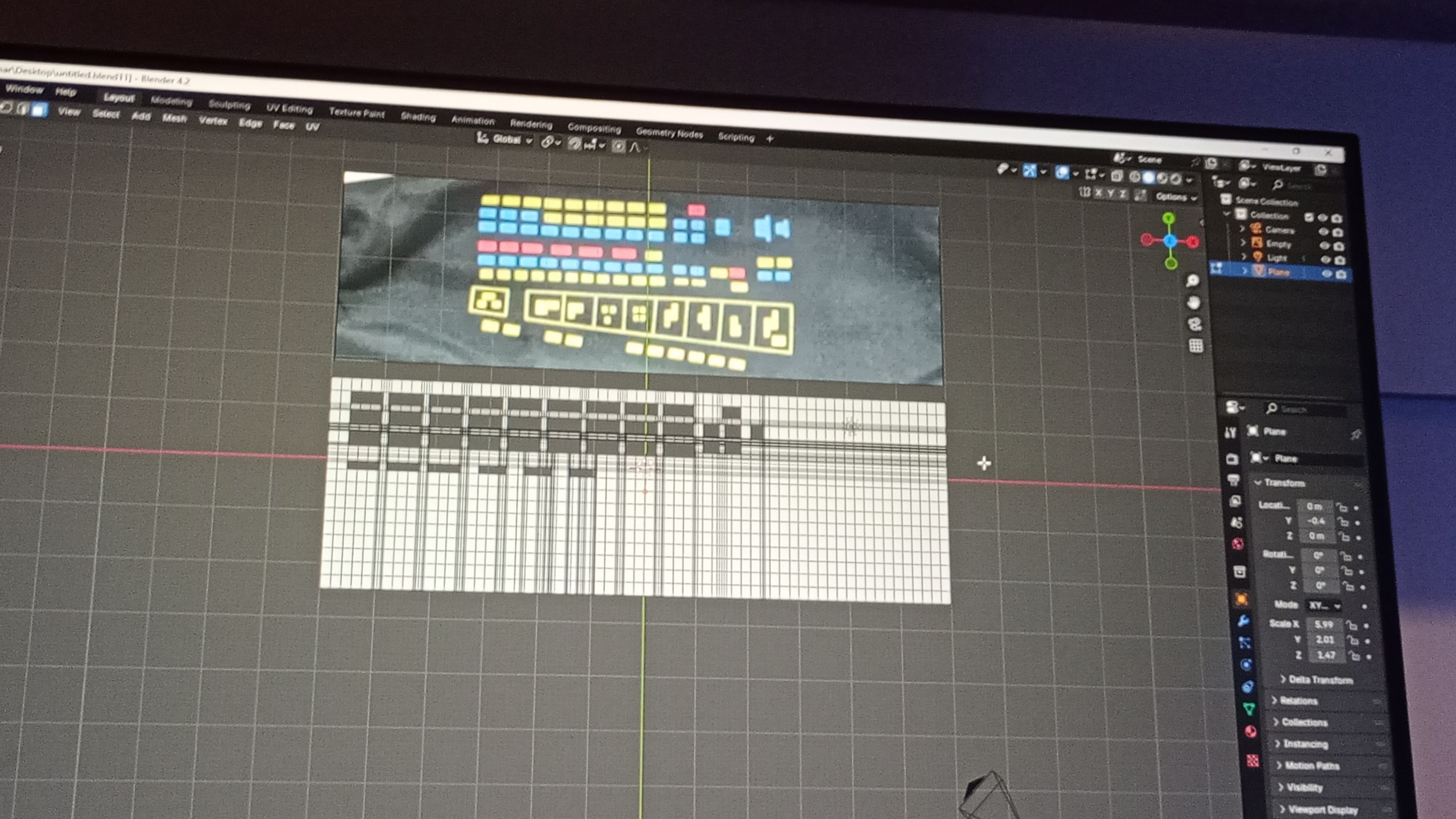Expand the Motion Paths panel
1456x819 pixels.
[x=1311, y=766]
